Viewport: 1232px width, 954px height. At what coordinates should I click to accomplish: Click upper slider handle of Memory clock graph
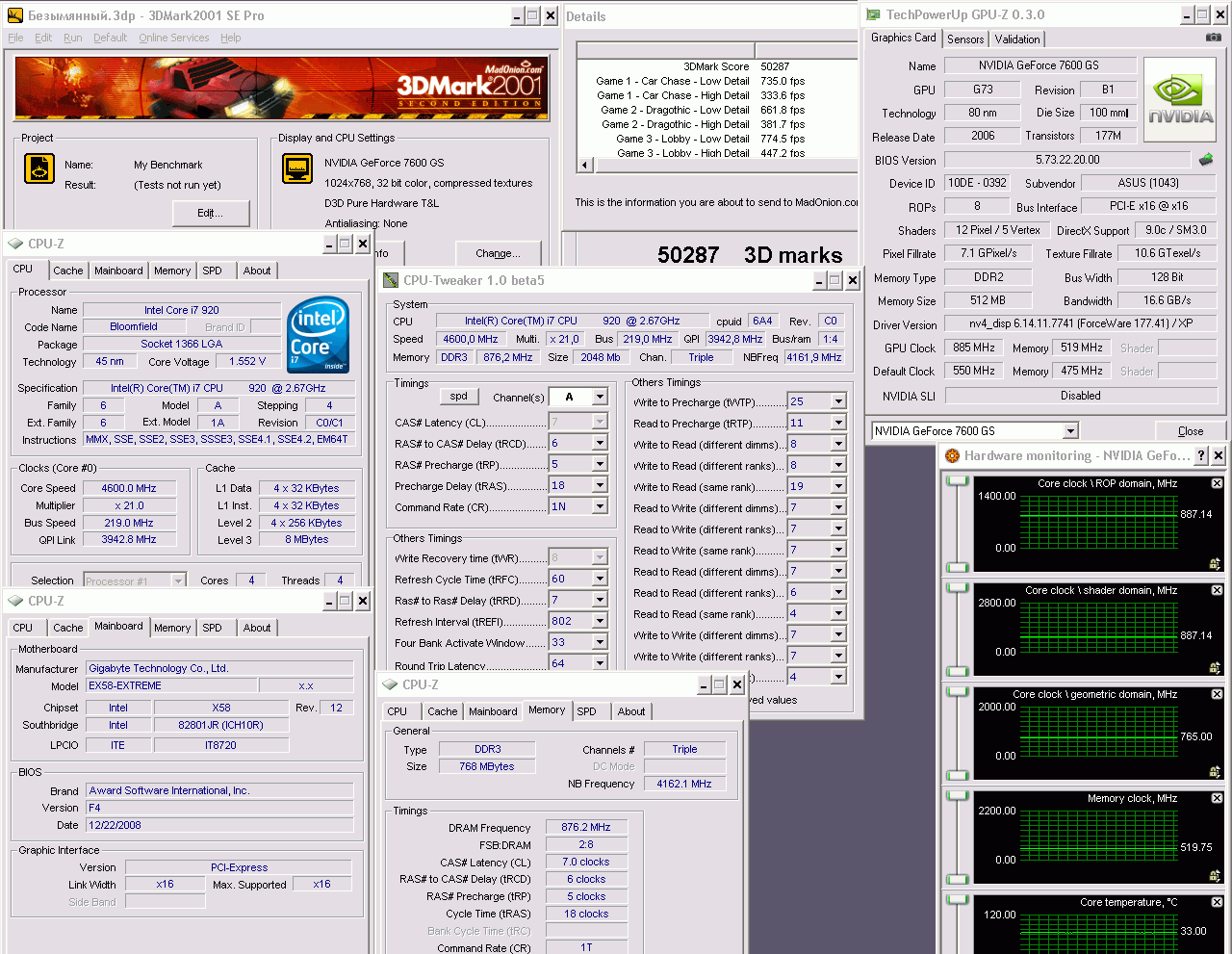pos(957,796)
